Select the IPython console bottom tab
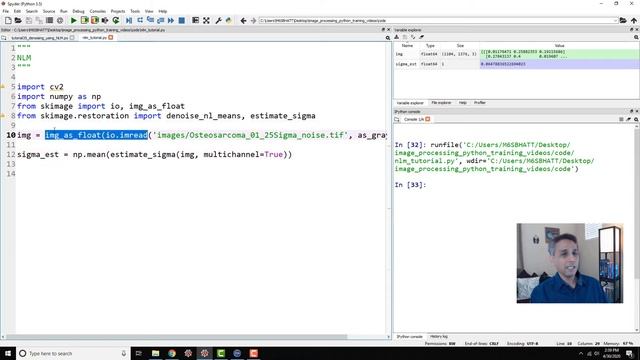Image resolution: width=640 pixels, height=360 pixels. click(410, 336)
